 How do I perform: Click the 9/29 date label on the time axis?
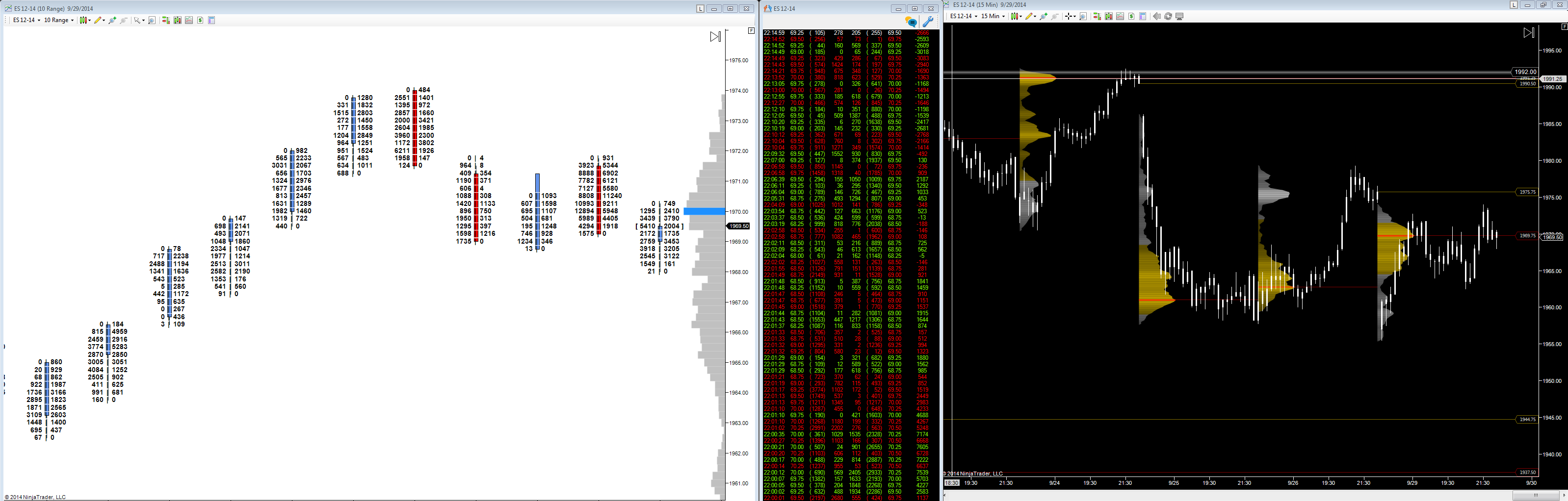click(1412, 483)
